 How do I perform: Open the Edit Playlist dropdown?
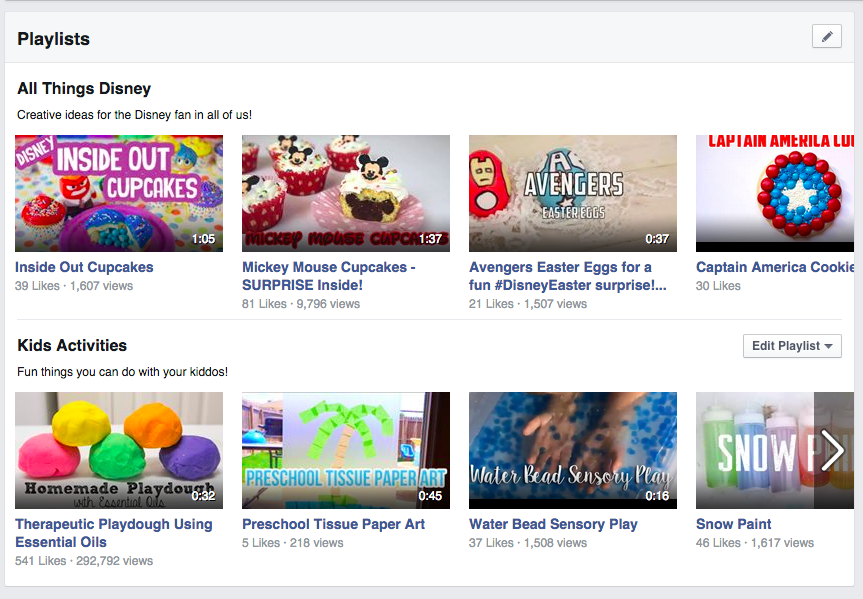pos(792,346)
